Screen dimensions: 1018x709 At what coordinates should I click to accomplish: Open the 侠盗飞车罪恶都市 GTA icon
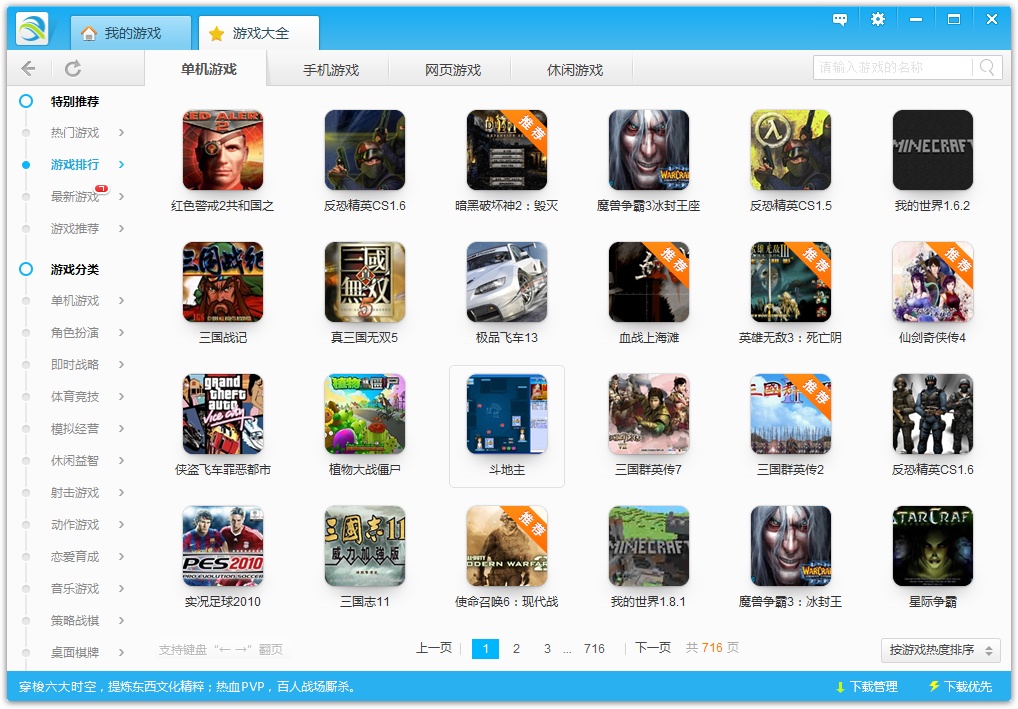(x=223, y=414)
